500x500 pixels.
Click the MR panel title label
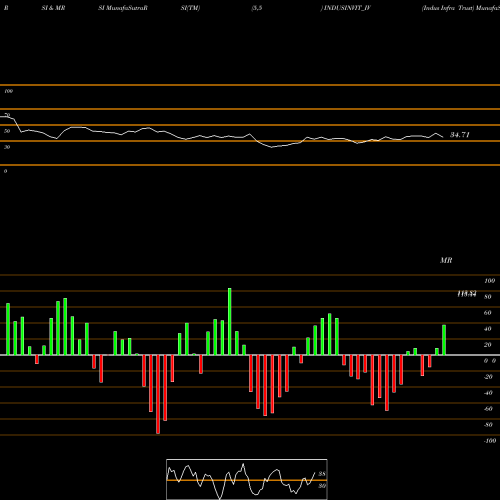pyautogui.click(x=446, y=260)
